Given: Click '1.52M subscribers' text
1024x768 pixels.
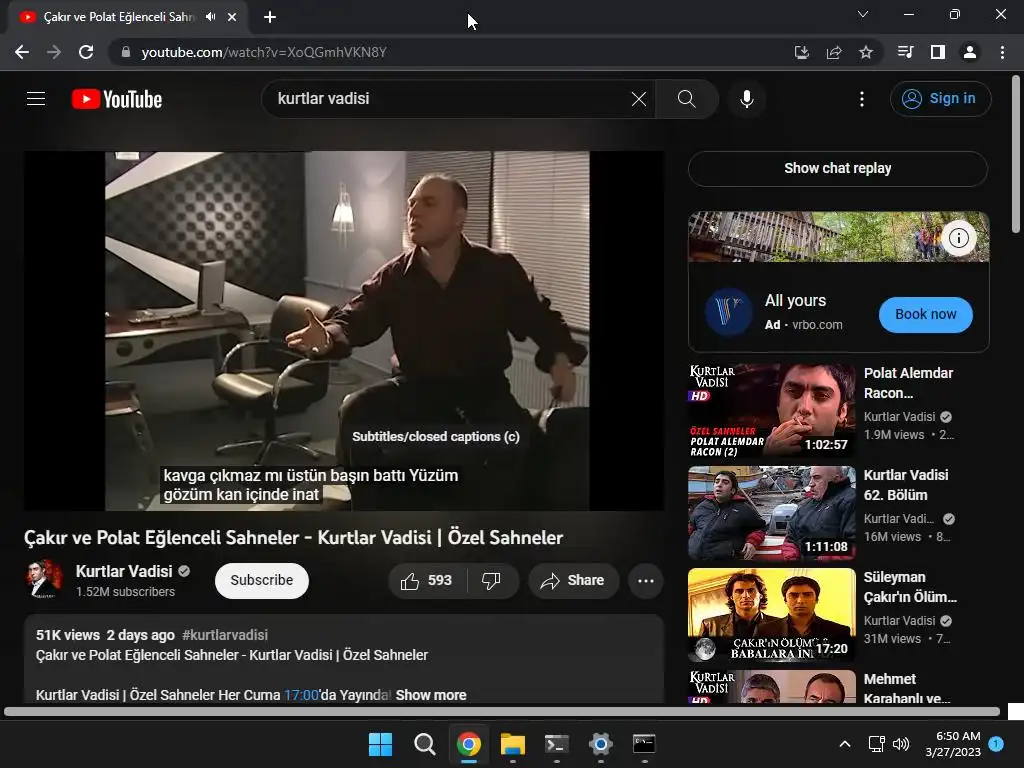Looking at the screenshot, I should tap(125, 592).
